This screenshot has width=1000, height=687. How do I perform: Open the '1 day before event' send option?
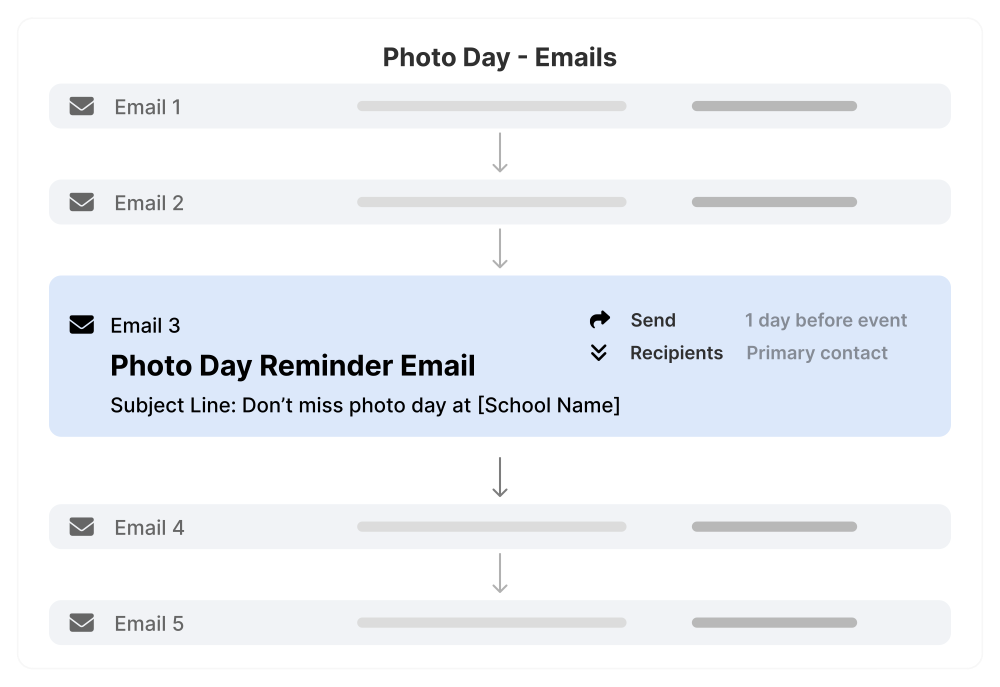coord(826,320)
